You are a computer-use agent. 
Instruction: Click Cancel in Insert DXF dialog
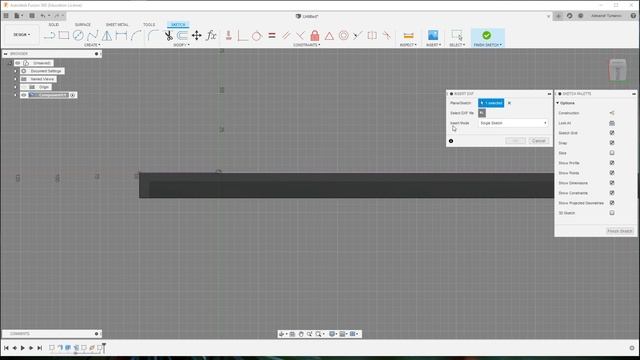click(x=539, y=141)
